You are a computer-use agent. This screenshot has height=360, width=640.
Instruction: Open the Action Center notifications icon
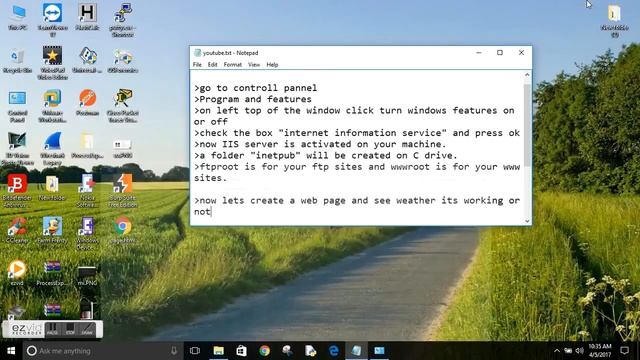(624, 351)
